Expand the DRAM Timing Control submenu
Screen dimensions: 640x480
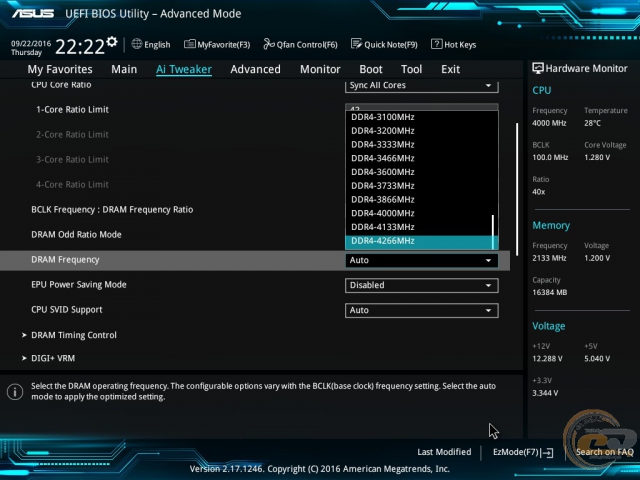point(74,335)
